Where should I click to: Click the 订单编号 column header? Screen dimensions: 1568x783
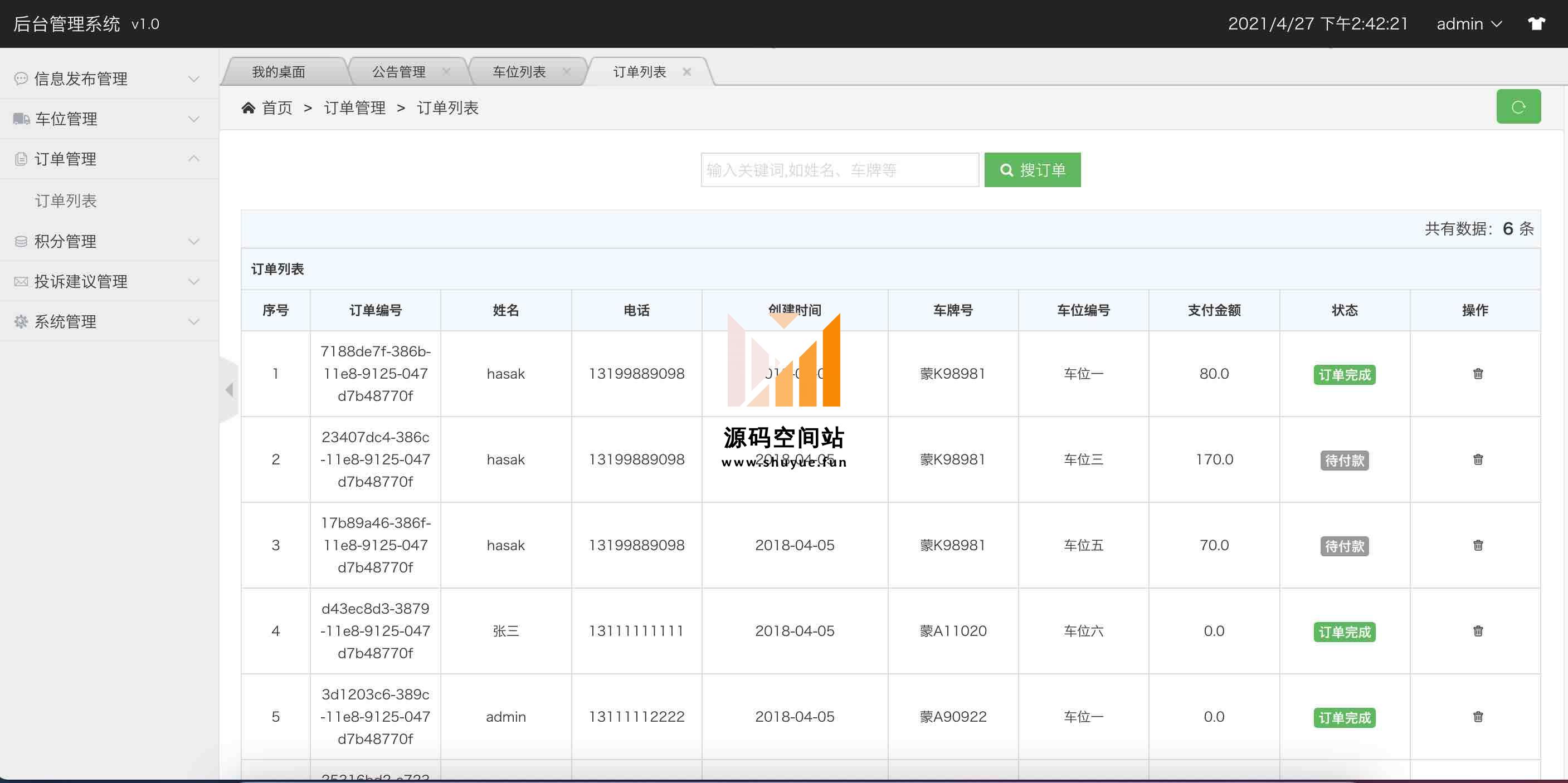pos(375,310)
